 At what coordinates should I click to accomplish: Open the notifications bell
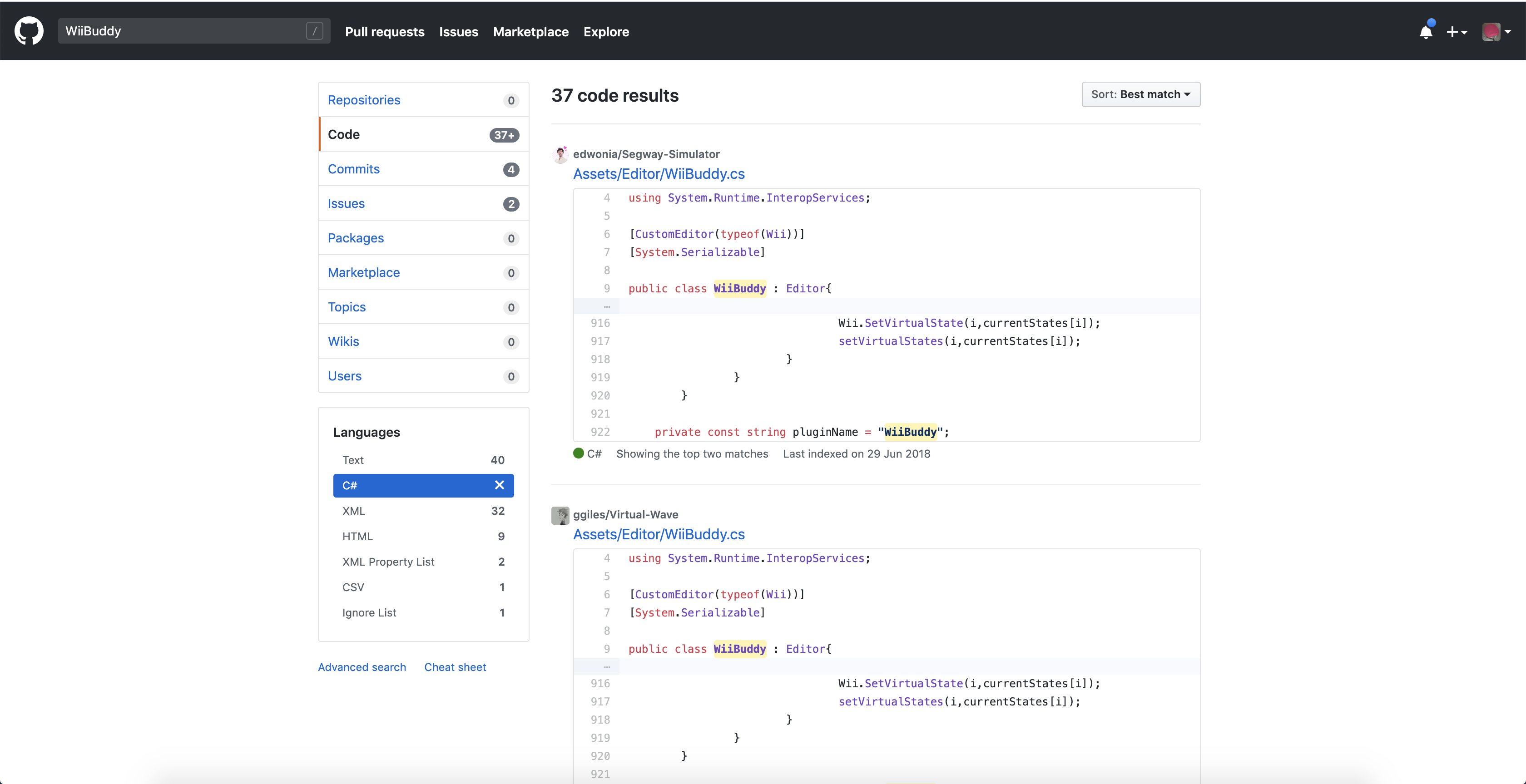[1426, 32]
